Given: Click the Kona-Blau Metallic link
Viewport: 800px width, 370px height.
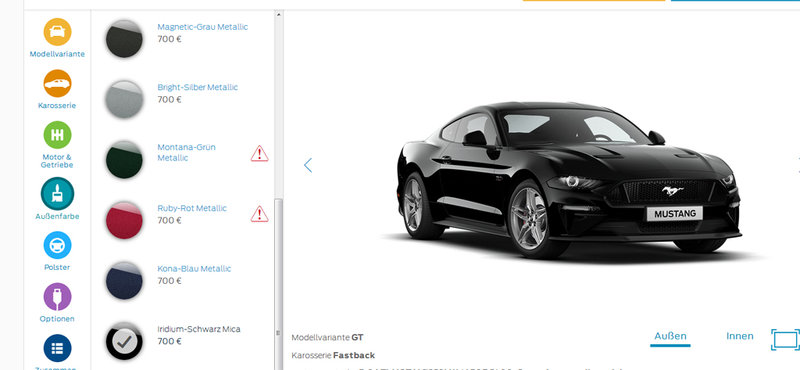Looking at the screenshot, I should point(194,268).
